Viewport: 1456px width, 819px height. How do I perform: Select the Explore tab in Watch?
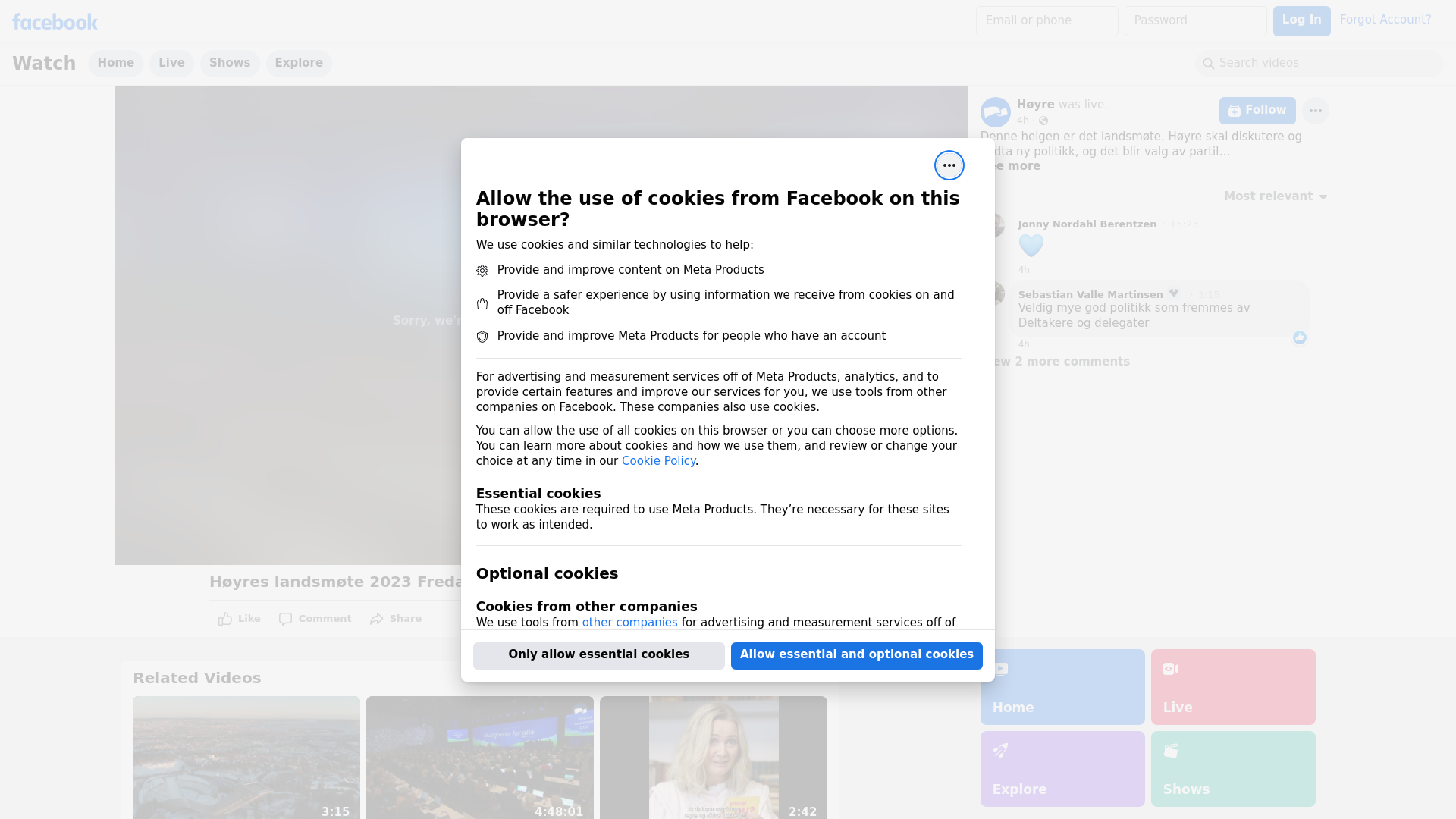(299, 64)
